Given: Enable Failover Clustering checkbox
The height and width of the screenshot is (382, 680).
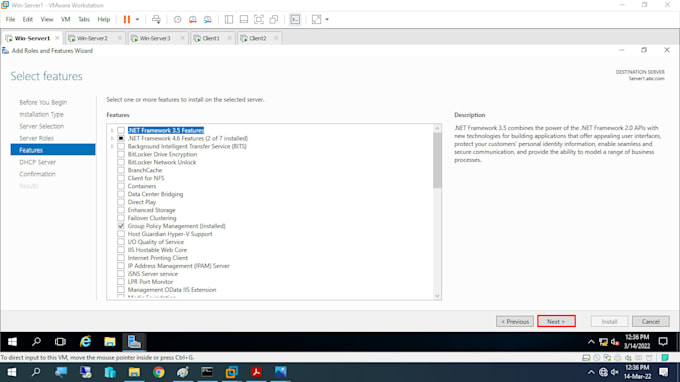Looking at the screenshot, I should pyautogui.click(x=121, y=218).
